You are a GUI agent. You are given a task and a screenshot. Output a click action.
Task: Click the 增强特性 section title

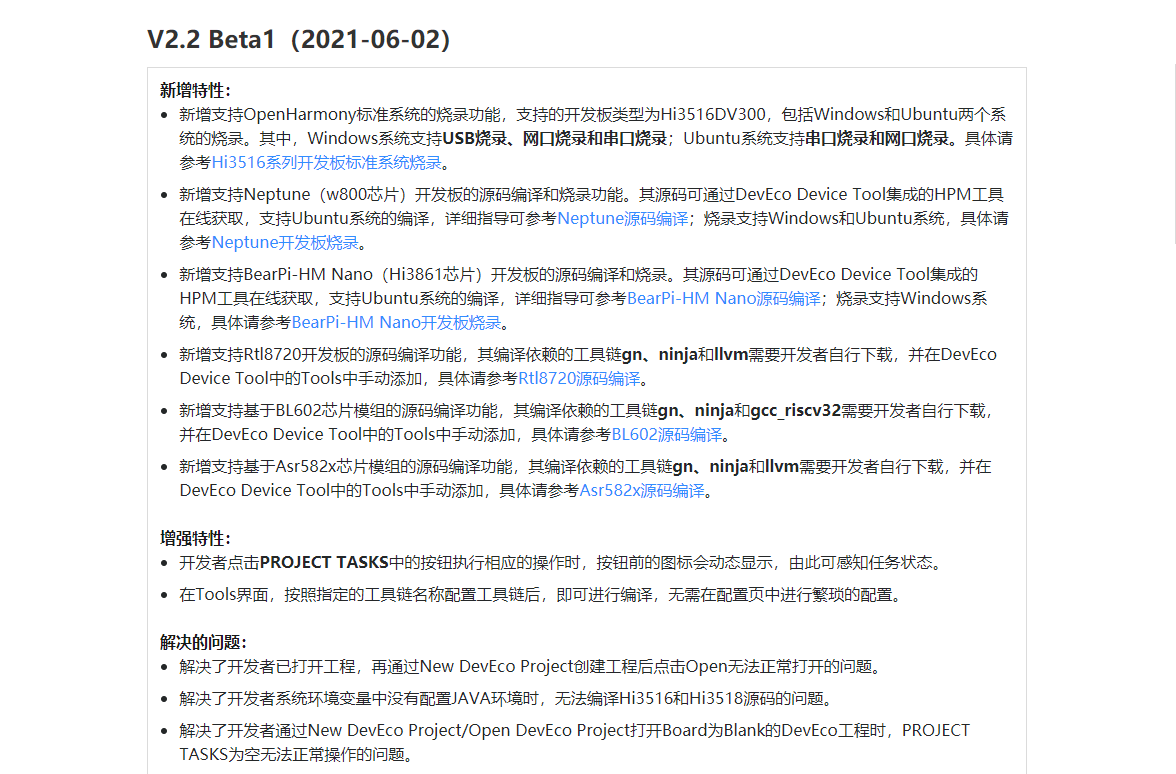pos(195,538)
